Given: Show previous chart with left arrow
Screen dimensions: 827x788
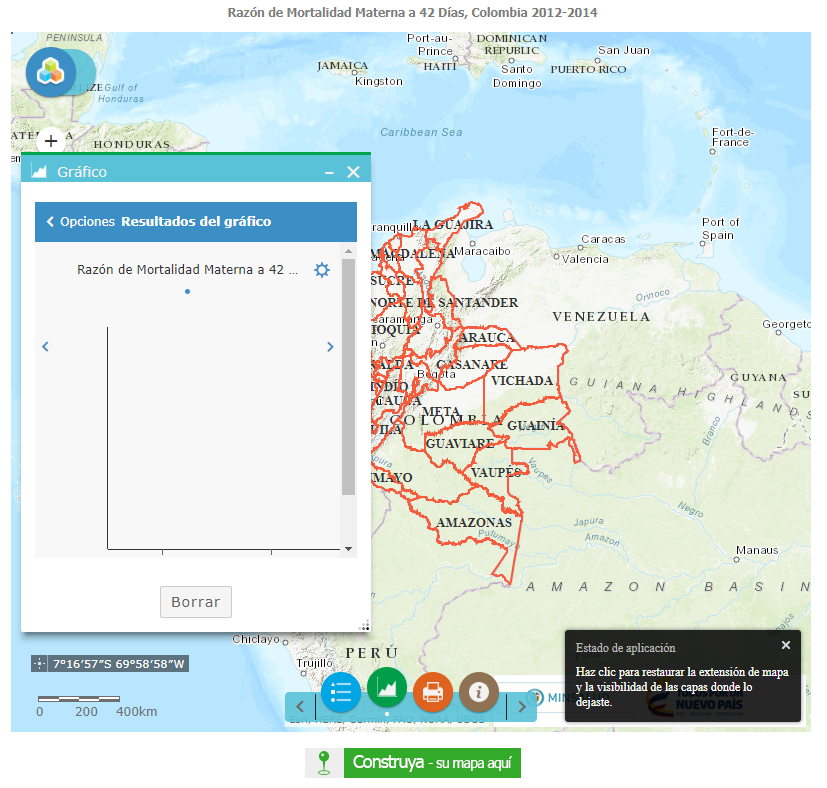Looking at the screenshot, I should [45, 347].
